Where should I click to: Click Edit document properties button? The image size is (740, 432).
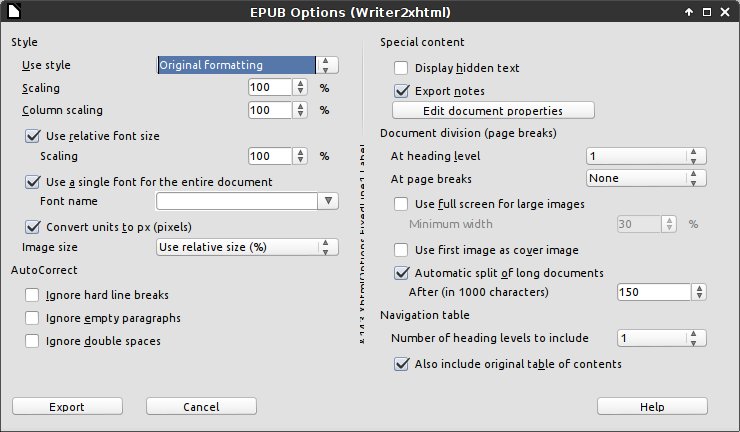pos(493,110)
